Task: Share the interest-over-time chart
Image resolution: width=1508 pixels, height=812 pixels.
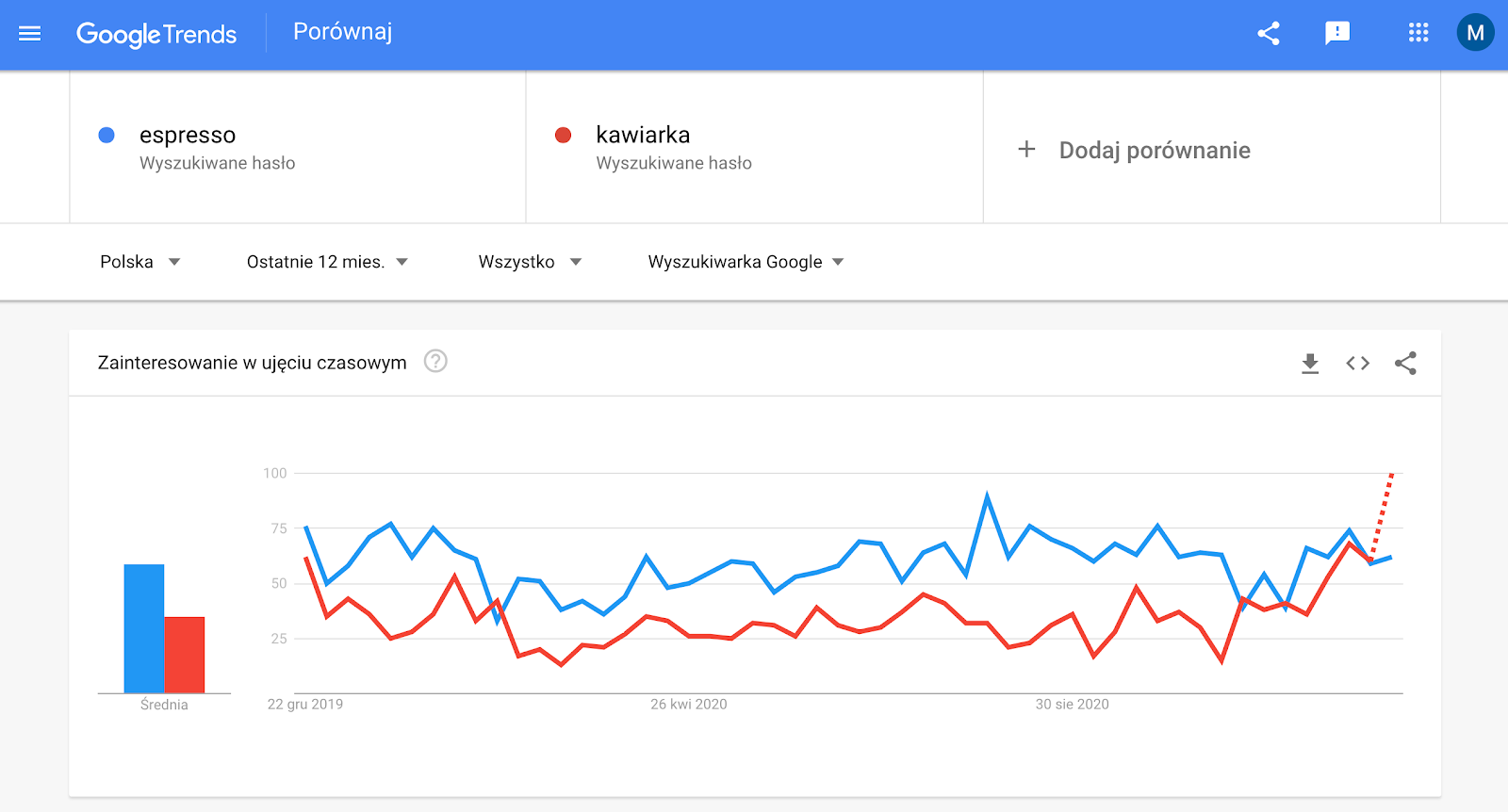Action: click(x=1405, y=362)
